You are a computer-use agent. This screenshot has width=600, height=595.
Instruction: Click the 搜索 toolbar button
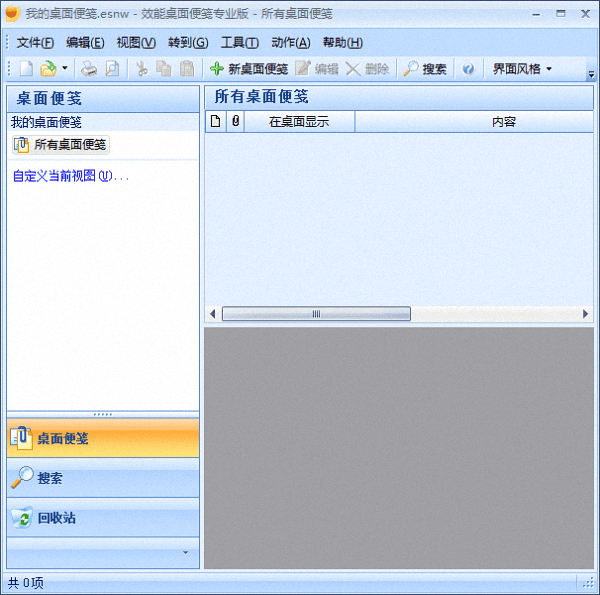point(425,69)
